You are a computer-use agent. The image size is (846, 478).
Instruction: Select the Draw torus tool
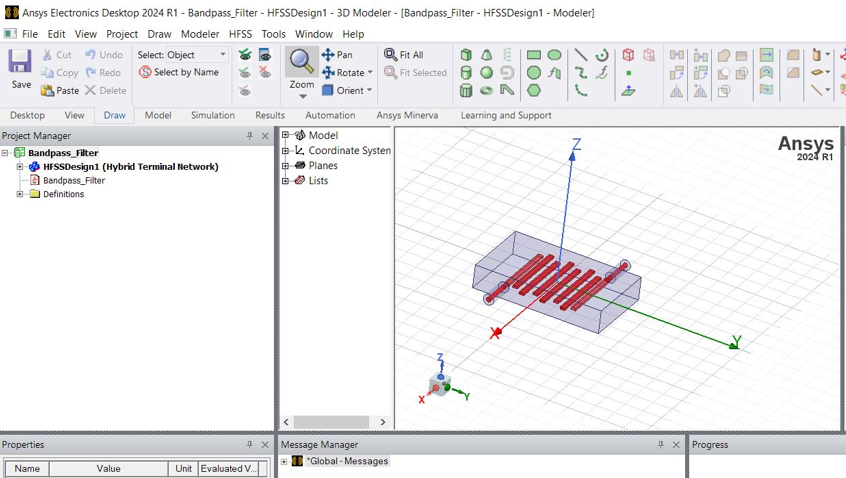tap(487, 91)
